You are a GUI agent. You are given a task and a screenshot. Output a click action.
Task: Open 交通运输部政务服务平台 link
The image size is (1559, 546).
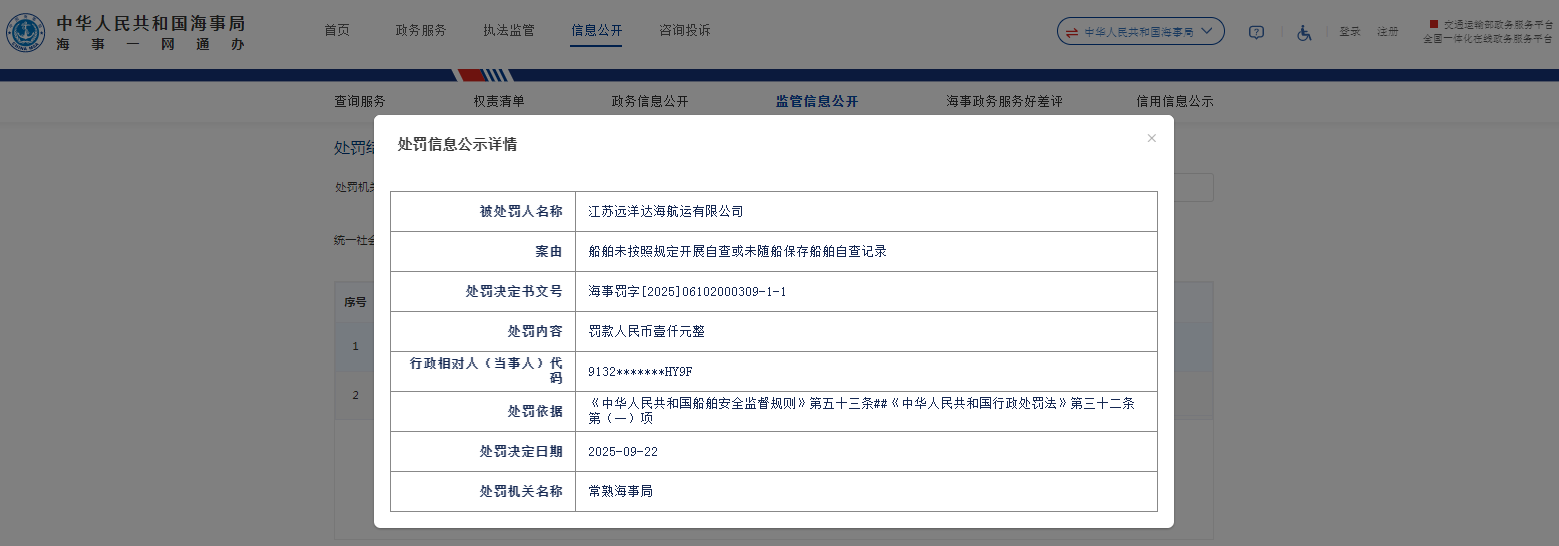tap(1497, 24)
